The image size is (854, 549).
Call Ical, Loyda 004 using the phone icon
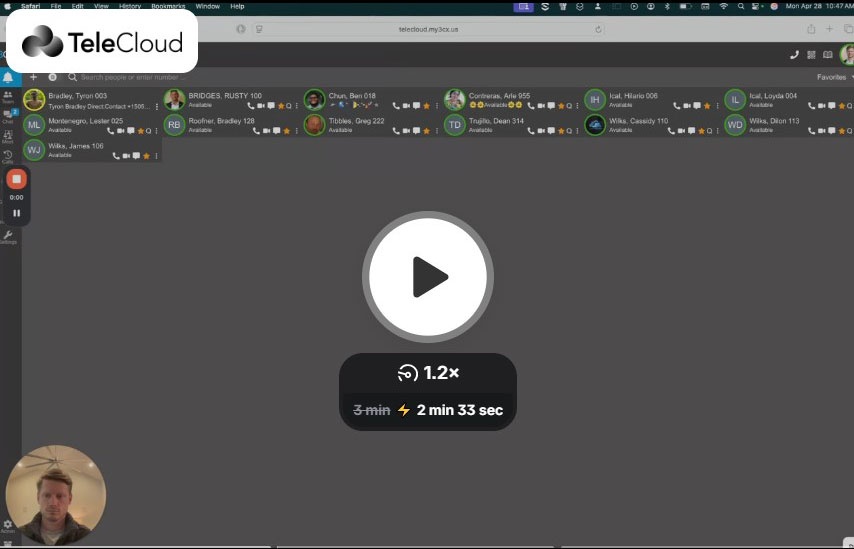coord(812,106)
